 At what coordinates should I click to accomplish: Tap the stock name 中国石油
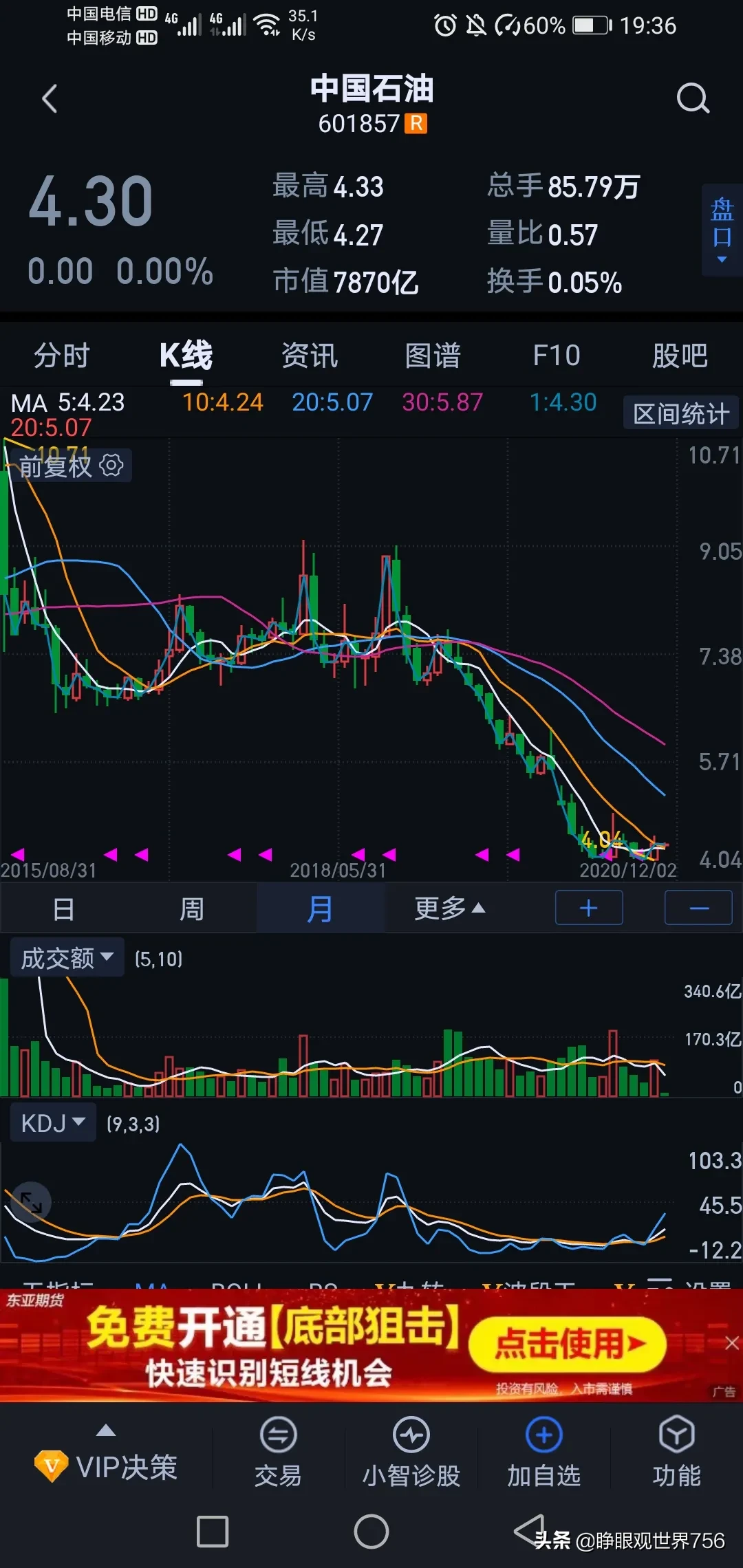[371, 88]
